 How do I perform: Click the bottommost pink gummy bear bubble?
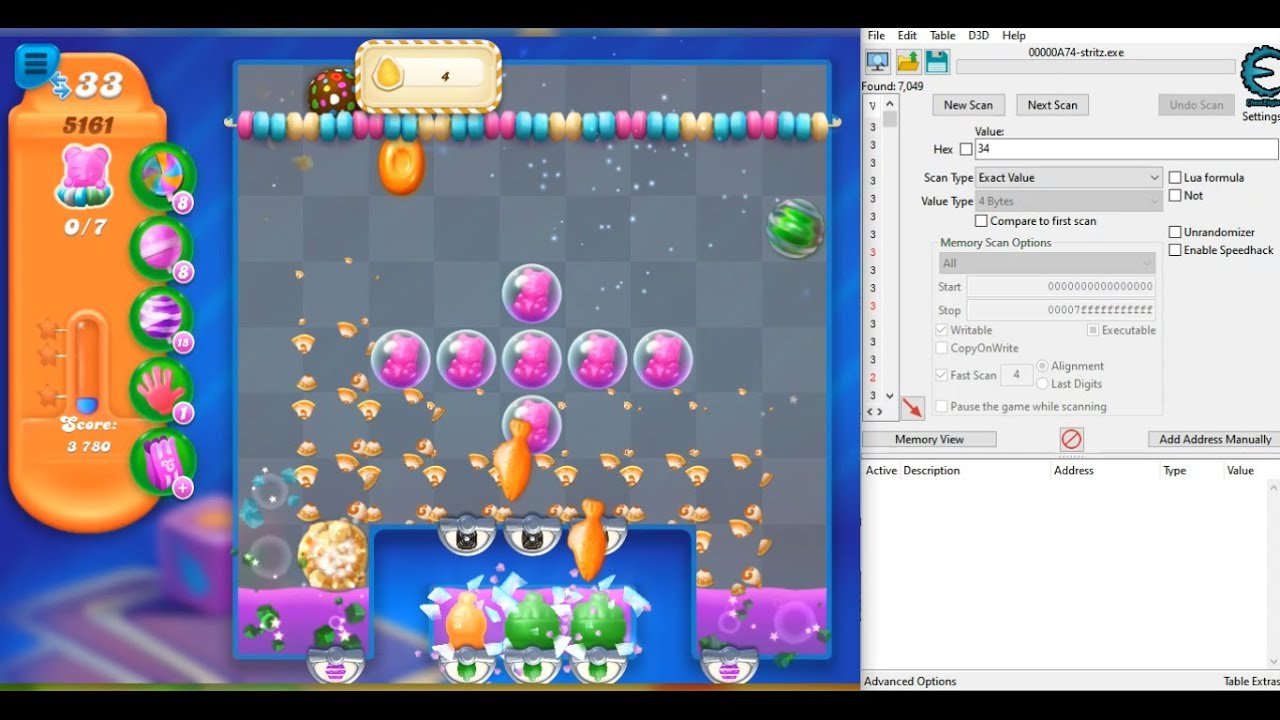(531, 424)
